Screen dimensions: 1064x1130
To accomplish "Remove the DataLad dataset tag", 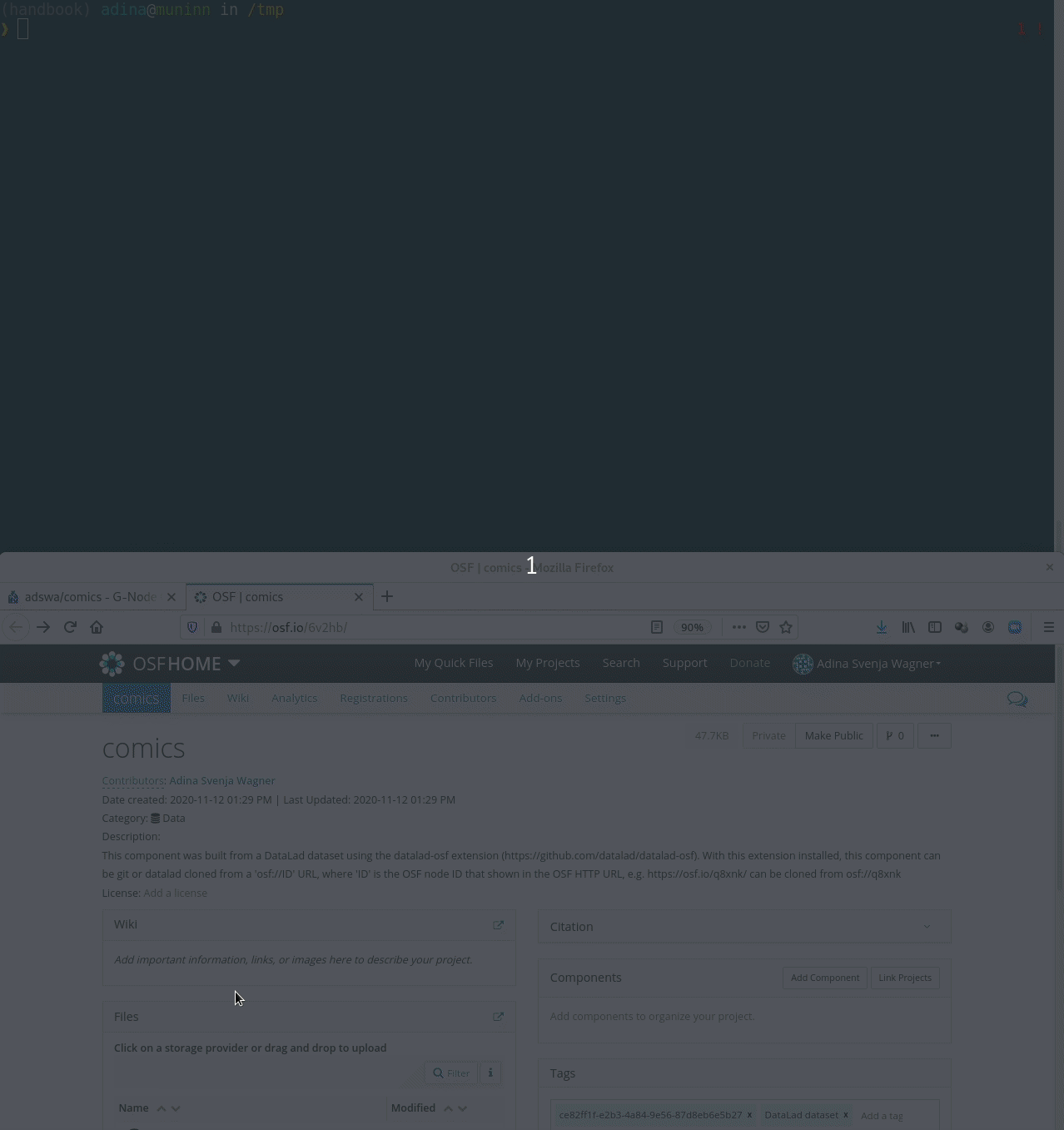I will (845, 1115).
